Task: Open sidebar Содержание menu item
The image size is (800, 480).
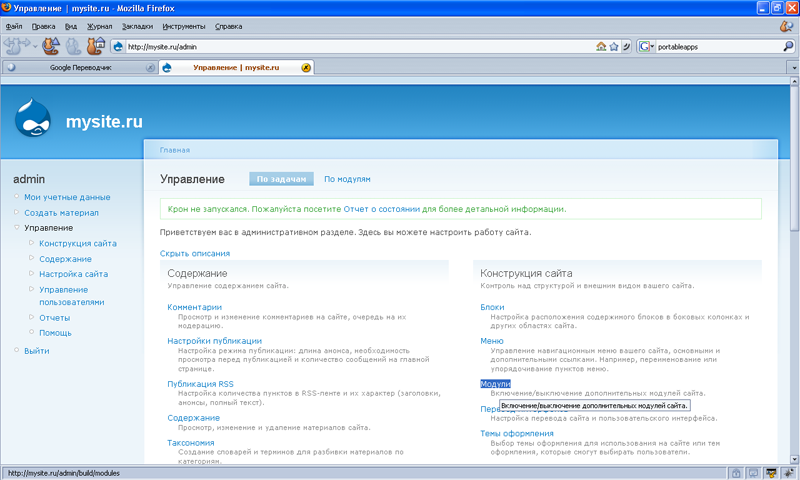Action: coord(65,259)
